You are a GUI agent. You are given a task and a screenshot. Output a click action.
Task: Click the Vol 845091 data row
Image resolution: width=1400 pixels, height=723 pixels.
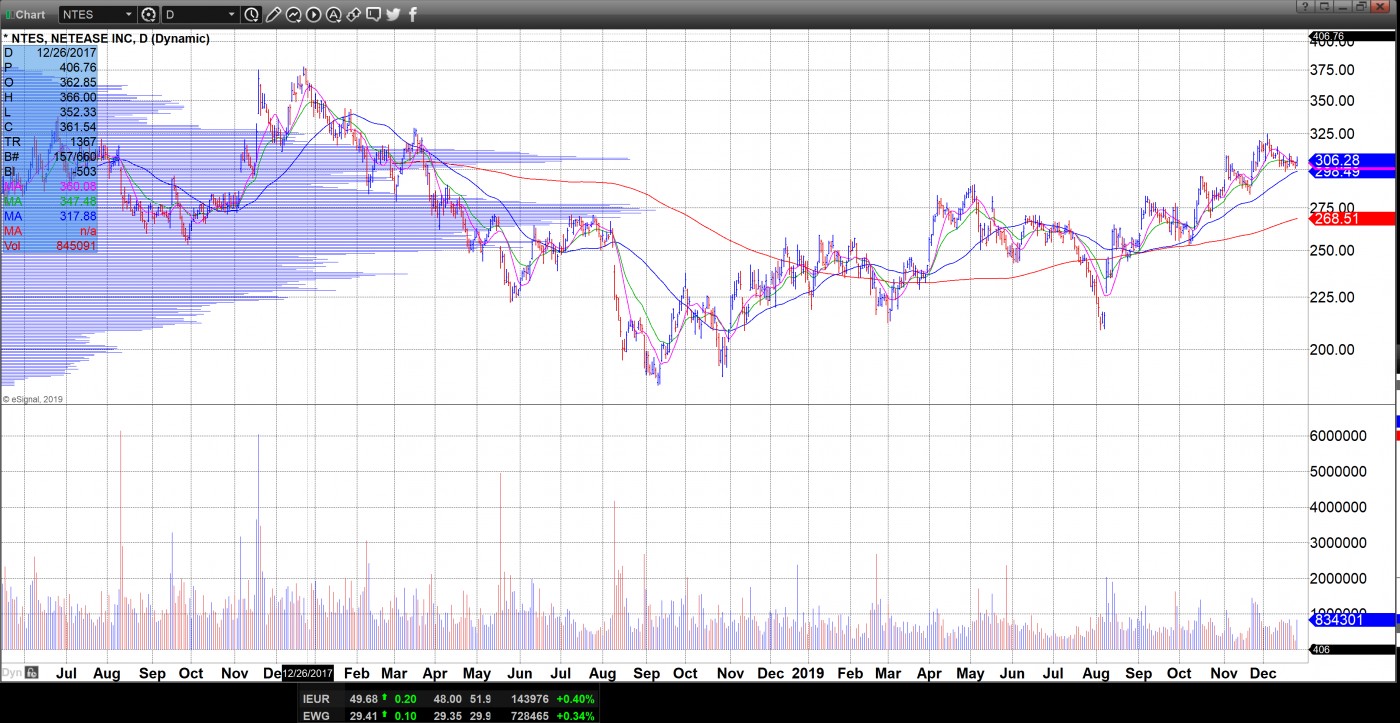pos(50,246)
